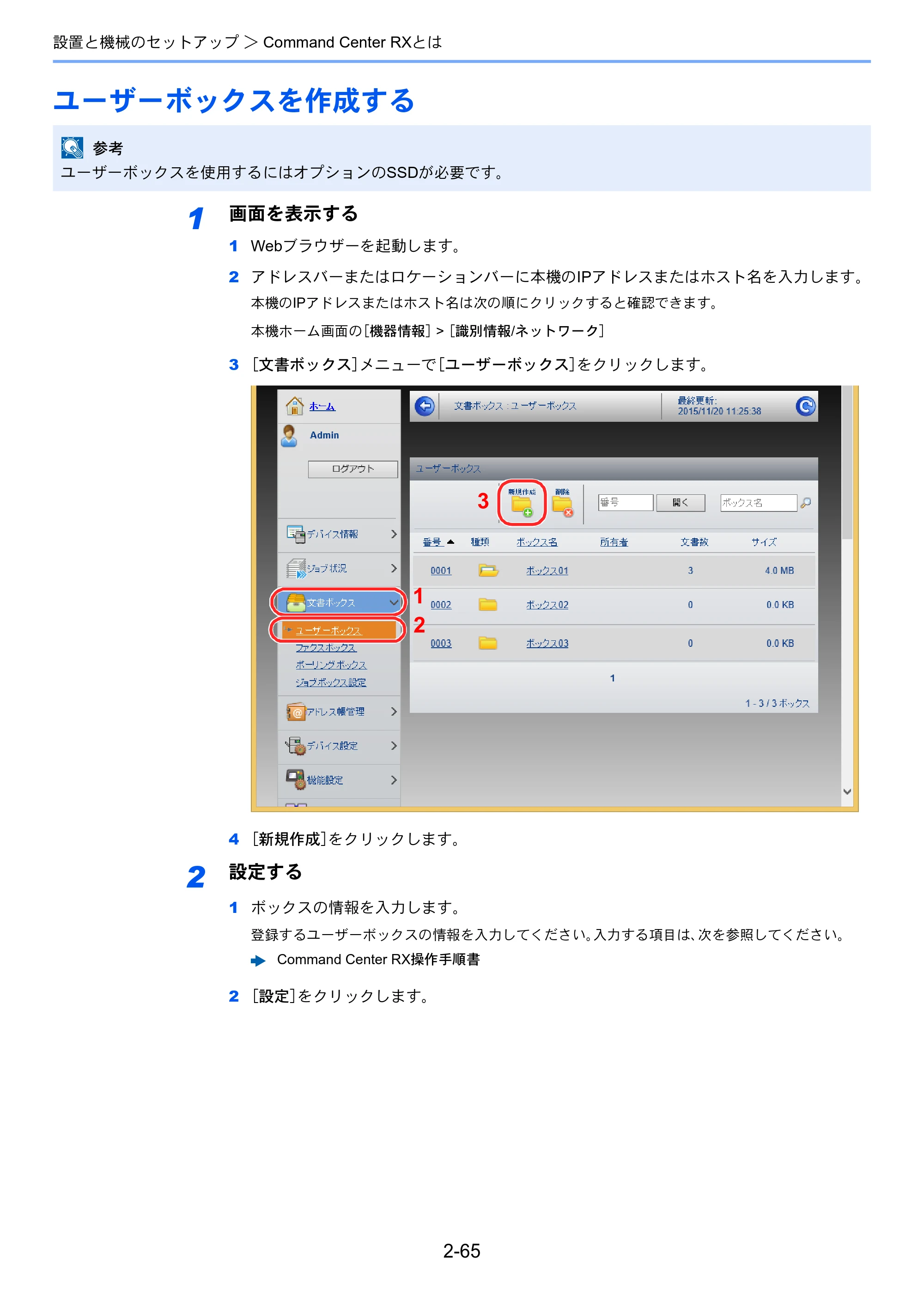924x1307 pixels.
Task: Click the デバイス情報 device information icon
Action: pos(296,534)
